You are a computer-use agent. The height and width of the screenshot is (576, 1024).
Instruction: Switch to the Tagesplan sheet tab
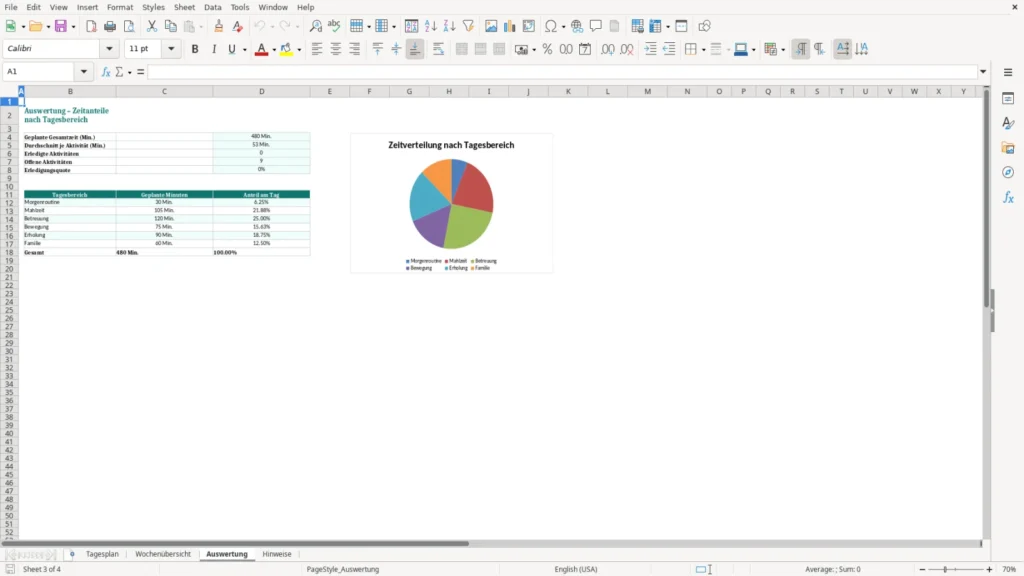click(103, 554)
